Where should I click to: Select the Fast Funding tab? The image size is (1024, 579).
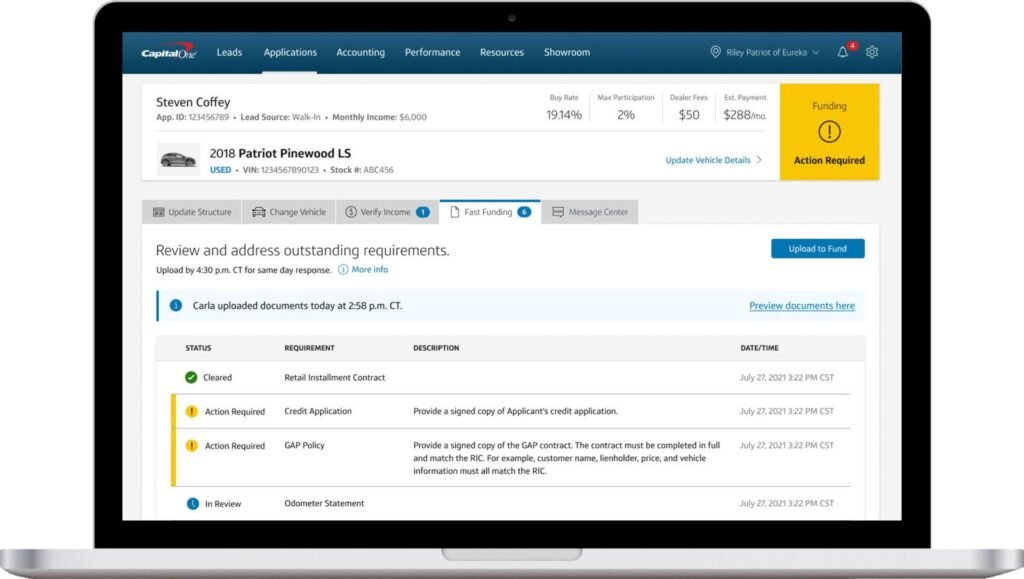click(490, 212)
